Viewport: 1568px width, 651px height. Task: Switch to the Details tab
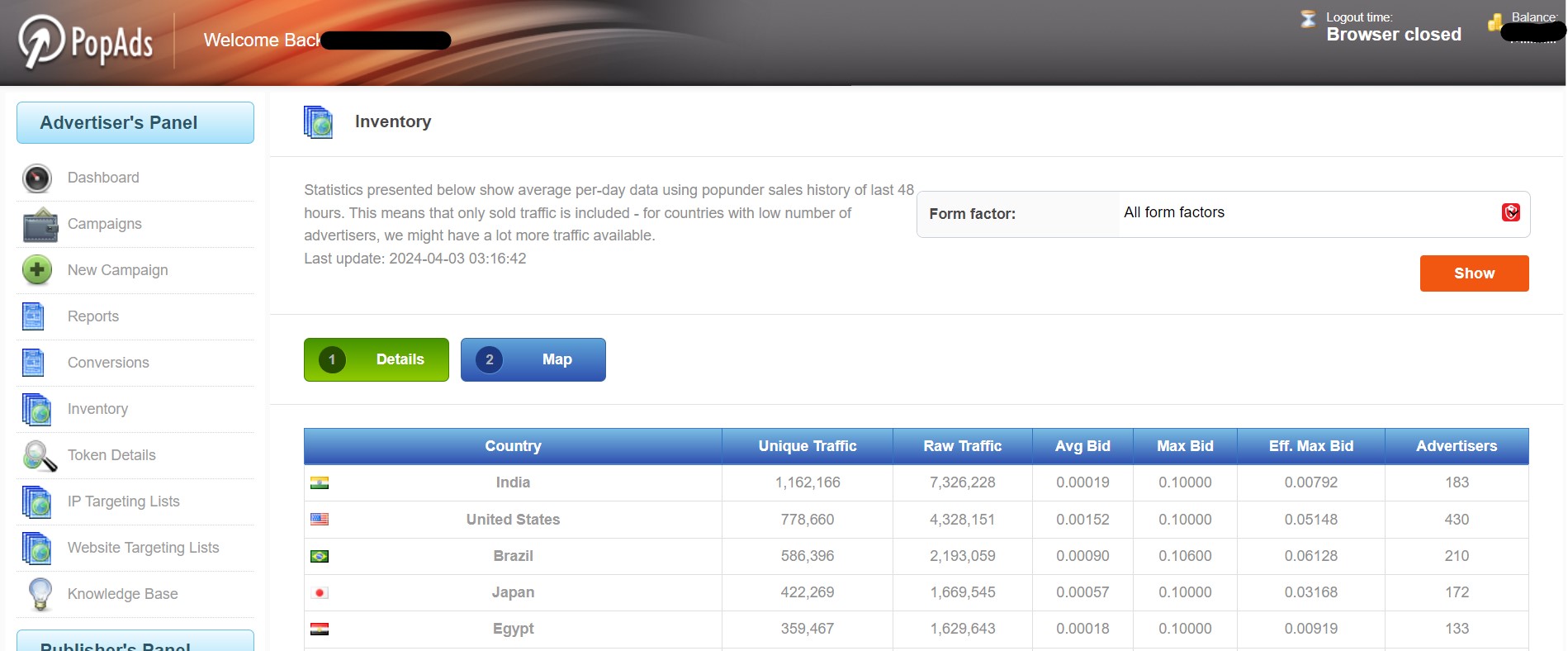[x=377, y=359]
